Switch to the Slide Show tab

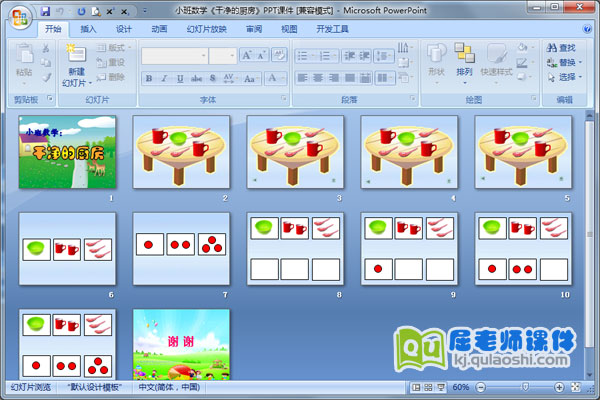206,29
